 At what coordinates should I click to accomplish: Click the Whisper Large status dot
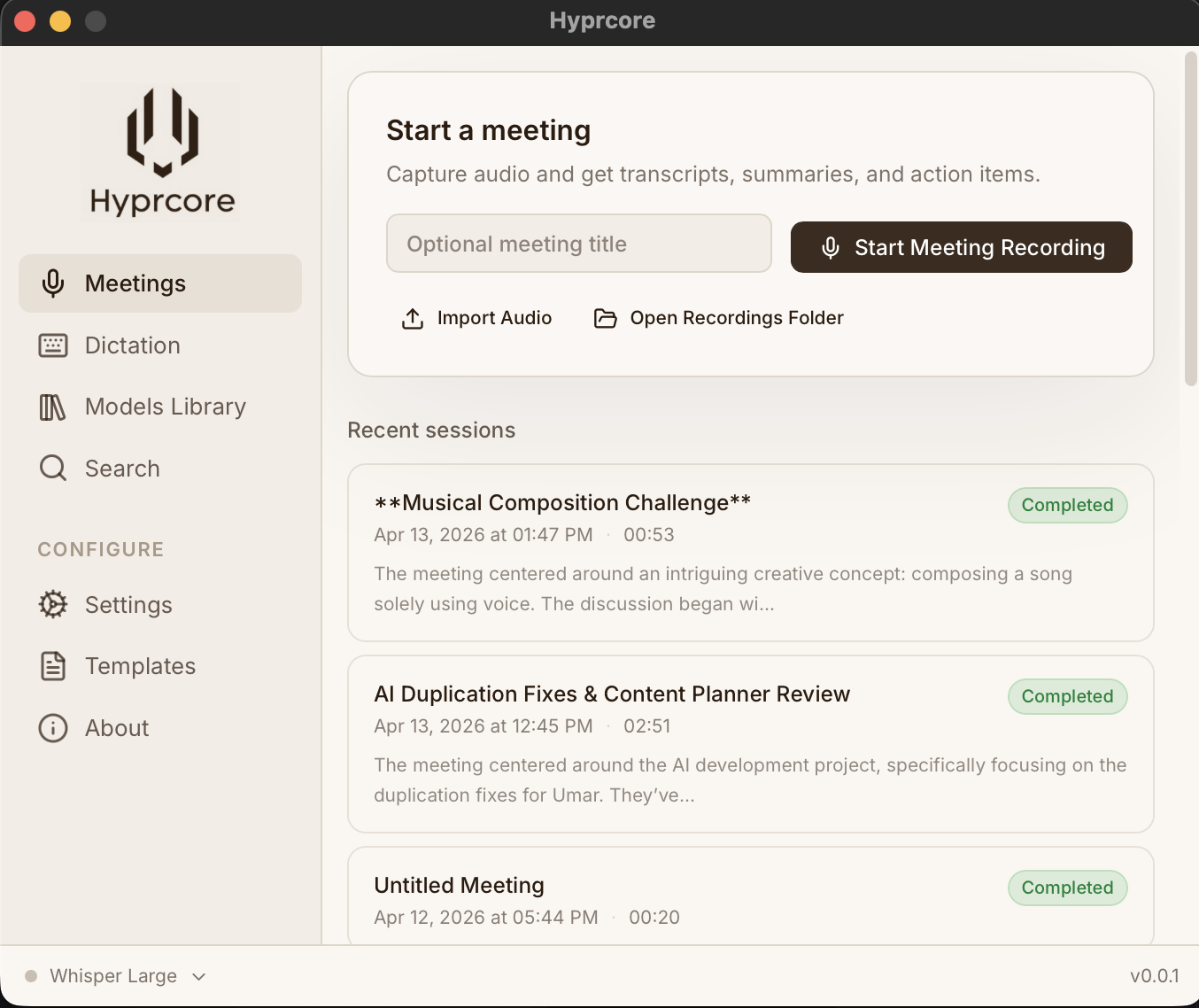31,976
